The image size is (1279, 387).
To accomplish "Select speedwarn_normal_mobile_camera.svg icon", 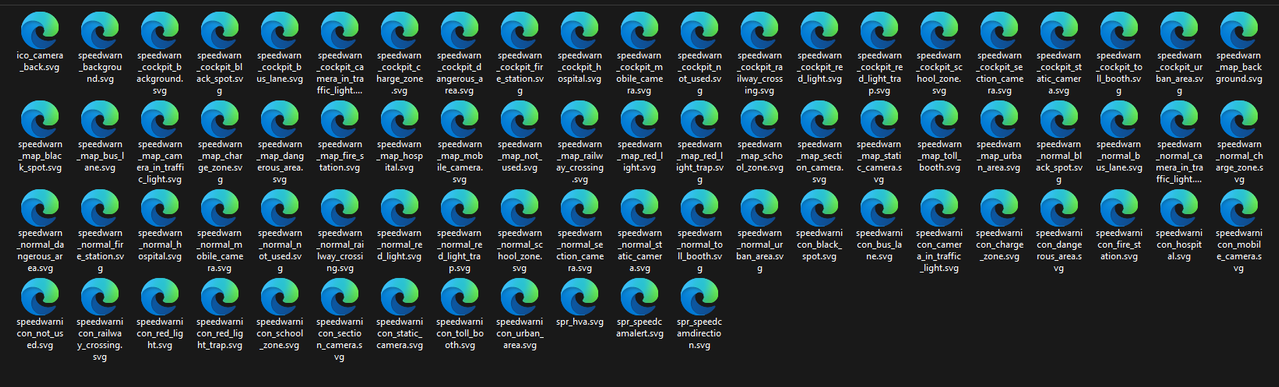I will click(x=220, y=208).
